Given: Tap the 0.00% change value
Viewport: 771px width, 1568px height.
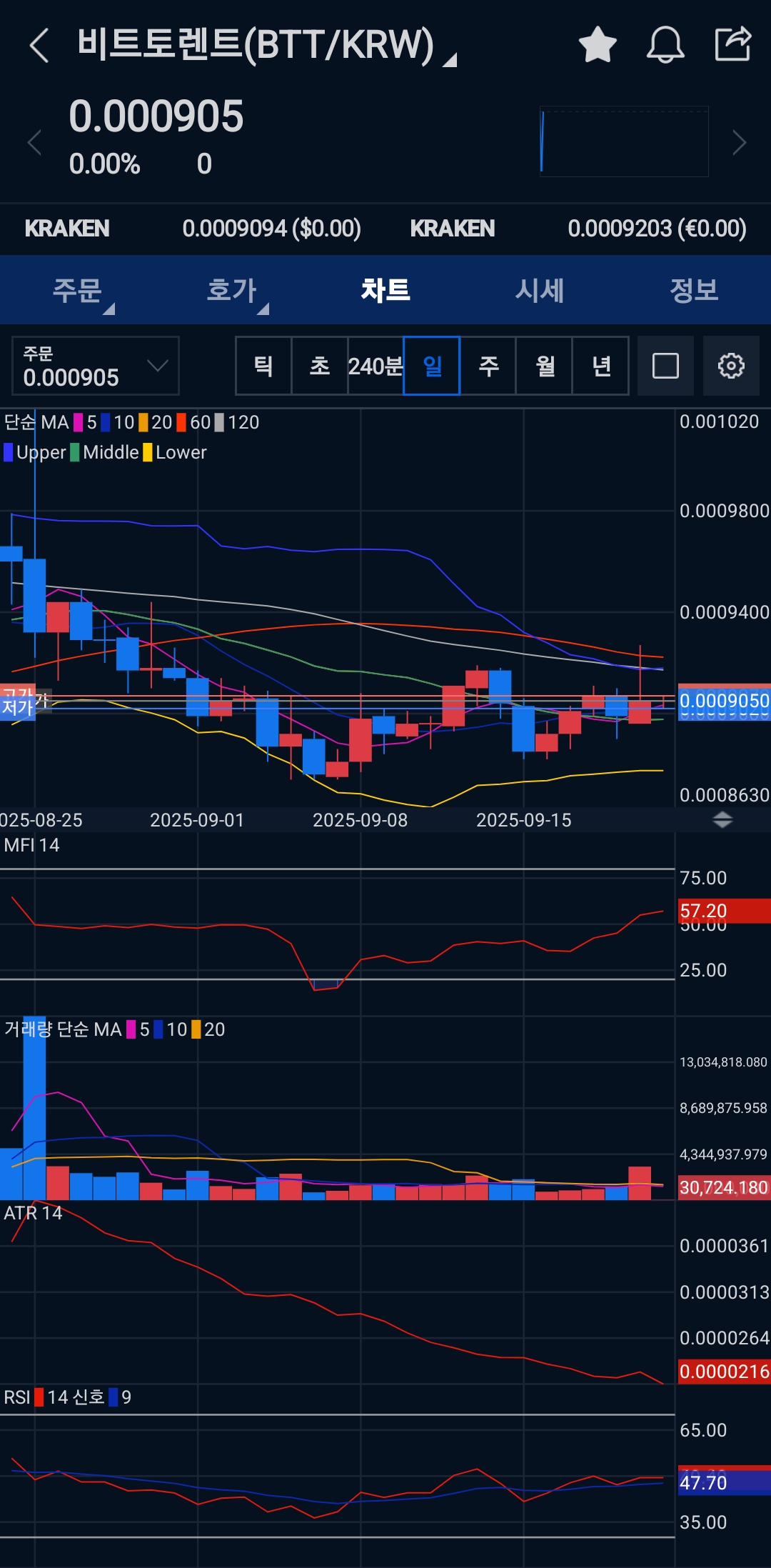Looking at the screenshot, I should 104,164.
